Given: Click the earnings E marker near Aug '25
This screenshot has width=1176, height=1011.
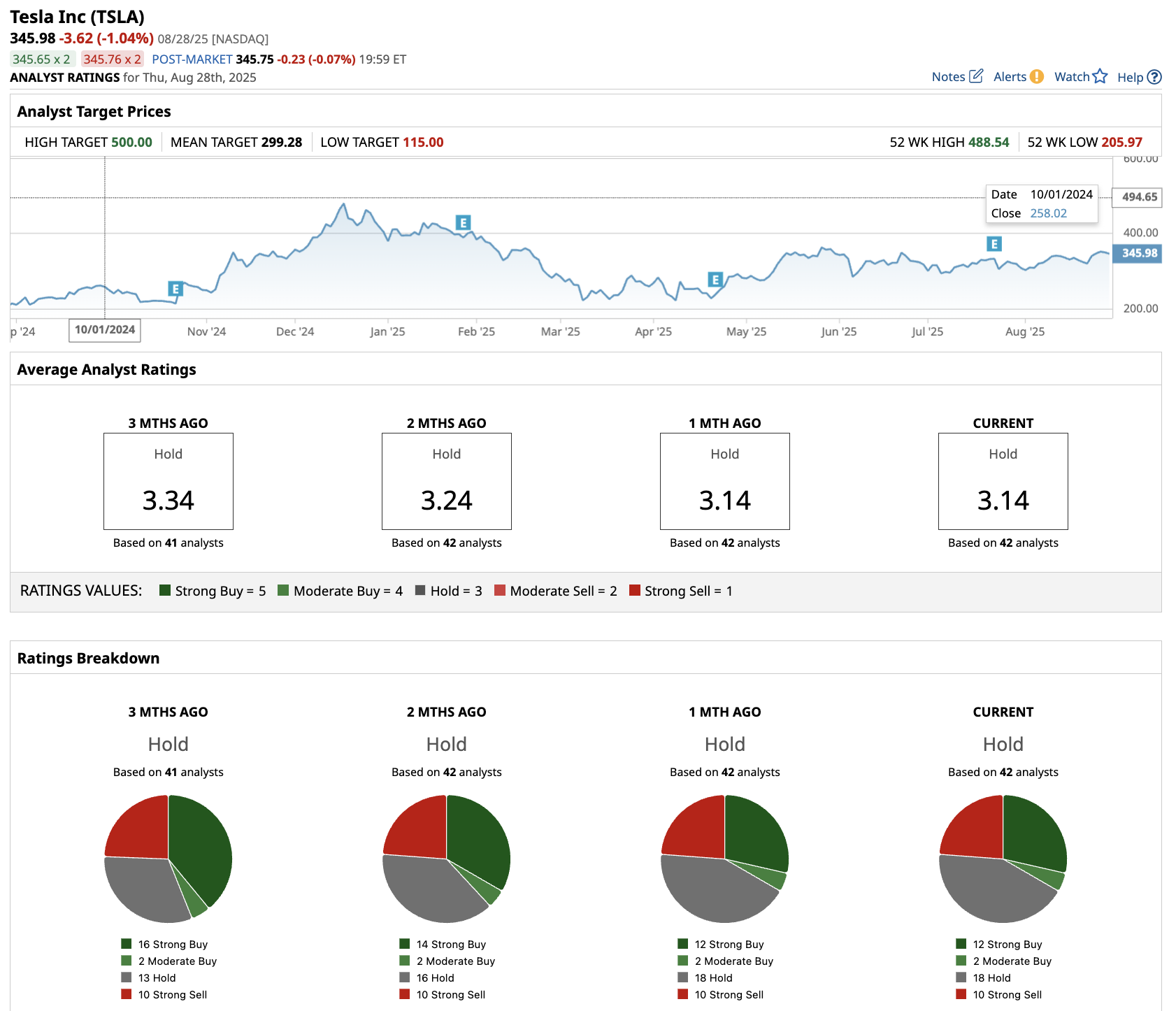Looking at the screenshot, I should [994, 244].
